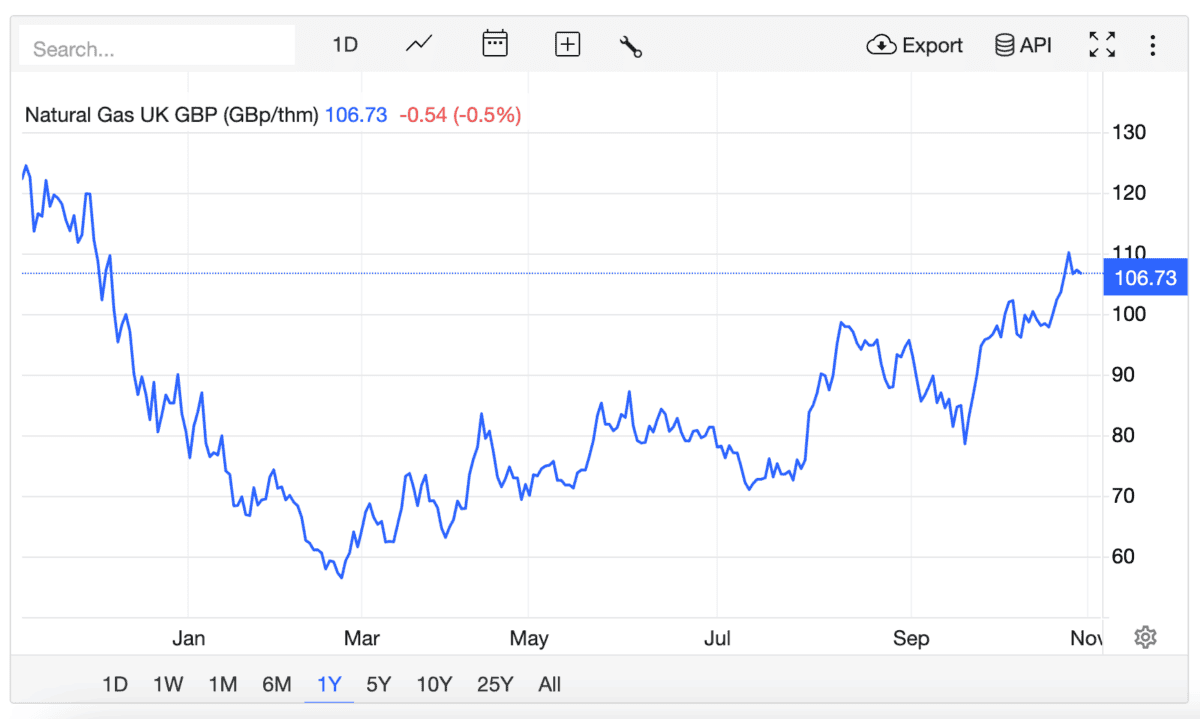Show the 10Y time range

434,684
